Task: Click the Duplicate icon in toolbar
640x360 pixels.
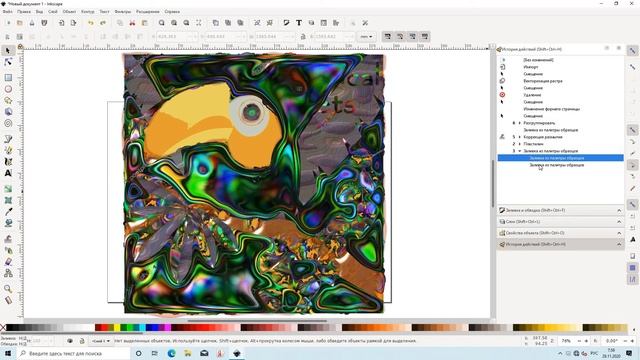Action: (216, 23)
